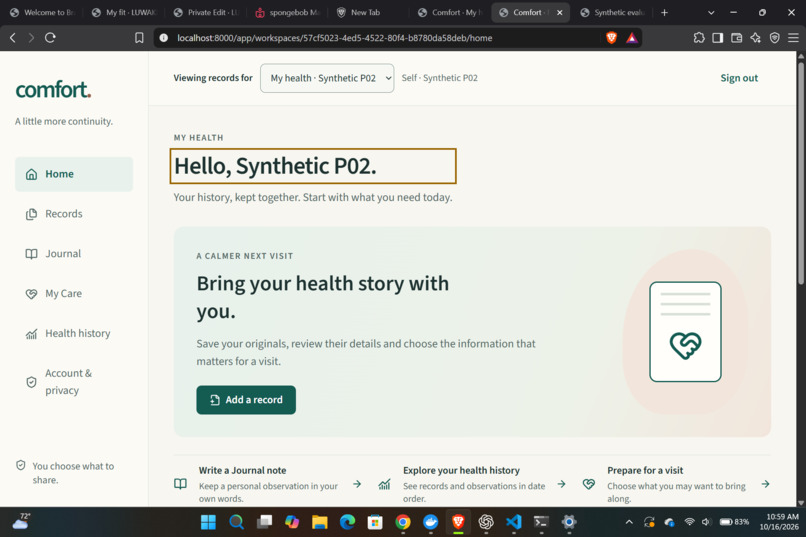Click the address bar URL
The width and height of the screenshot is (806, 537).
pos(335,38)
